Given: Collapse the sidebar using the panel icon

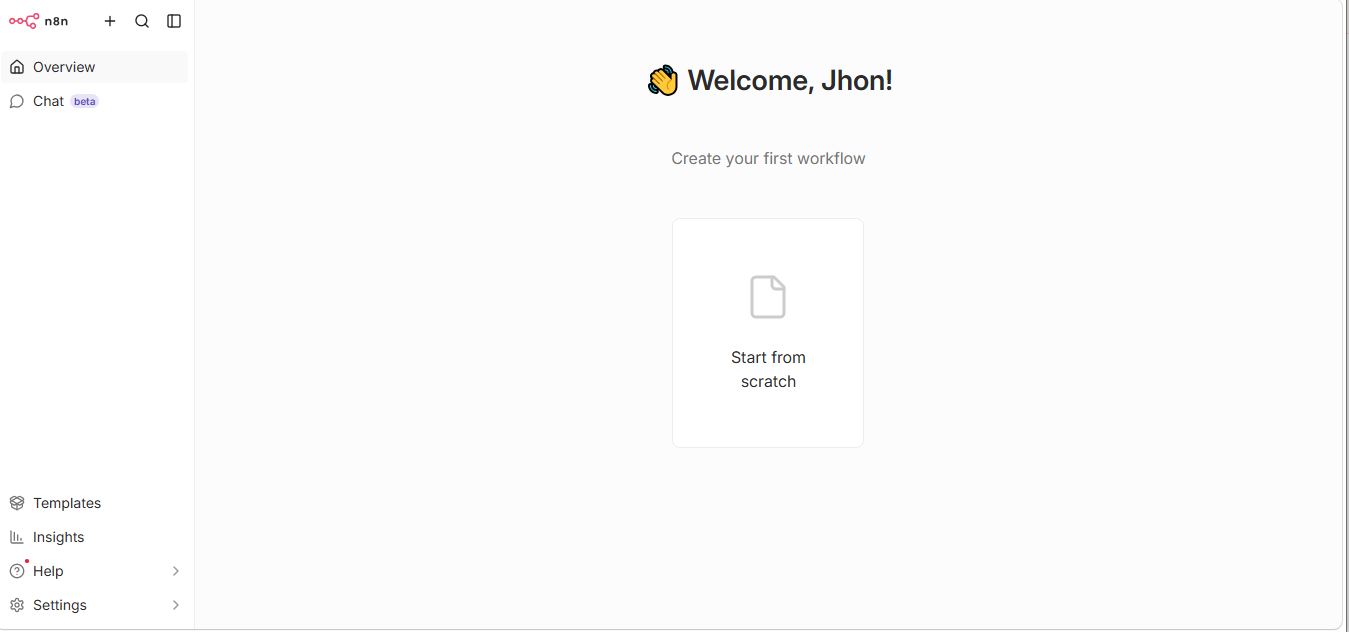Looking at the screenshot, I should coord(174,21).
